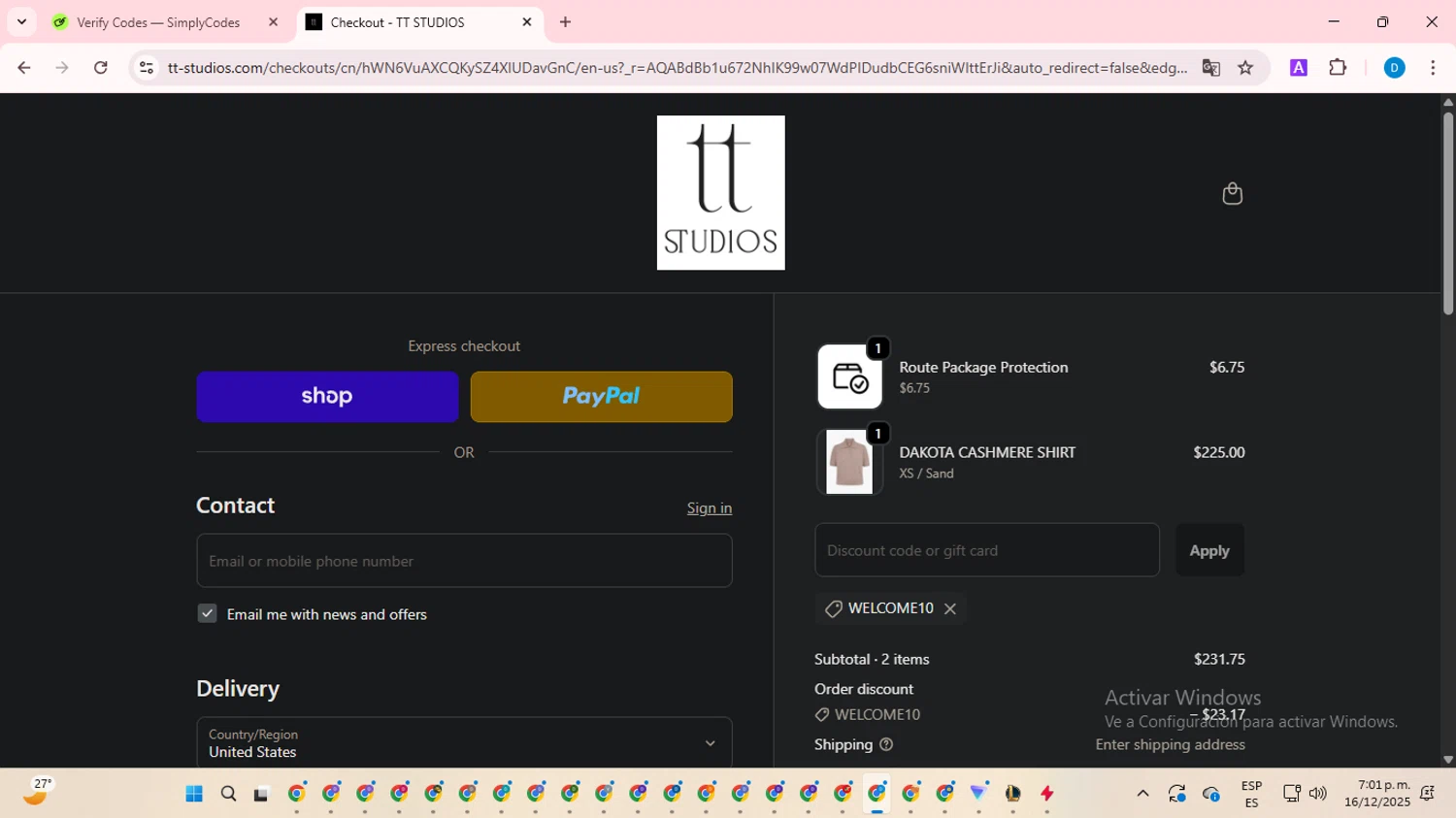Reload the checkout page
1456x818 pixels.
[100, 68]
